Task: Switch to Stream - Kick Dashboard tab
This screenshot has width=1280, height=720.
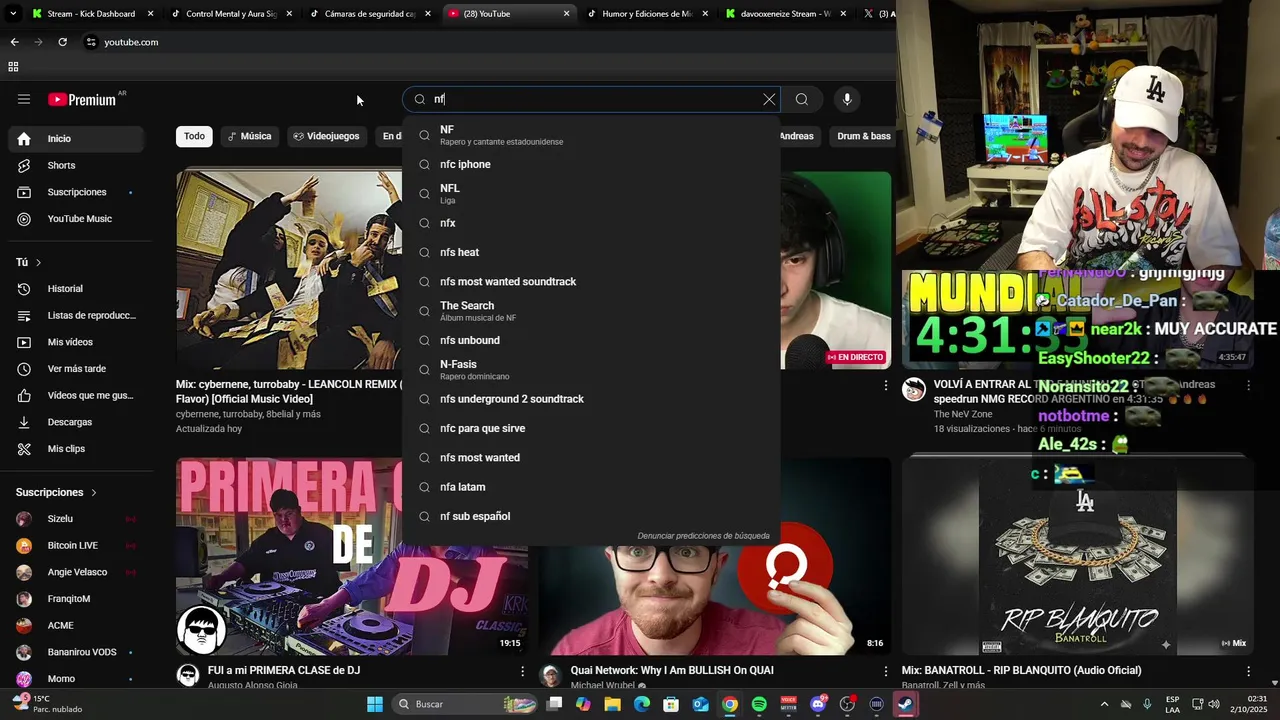Action: click(91, 14)
